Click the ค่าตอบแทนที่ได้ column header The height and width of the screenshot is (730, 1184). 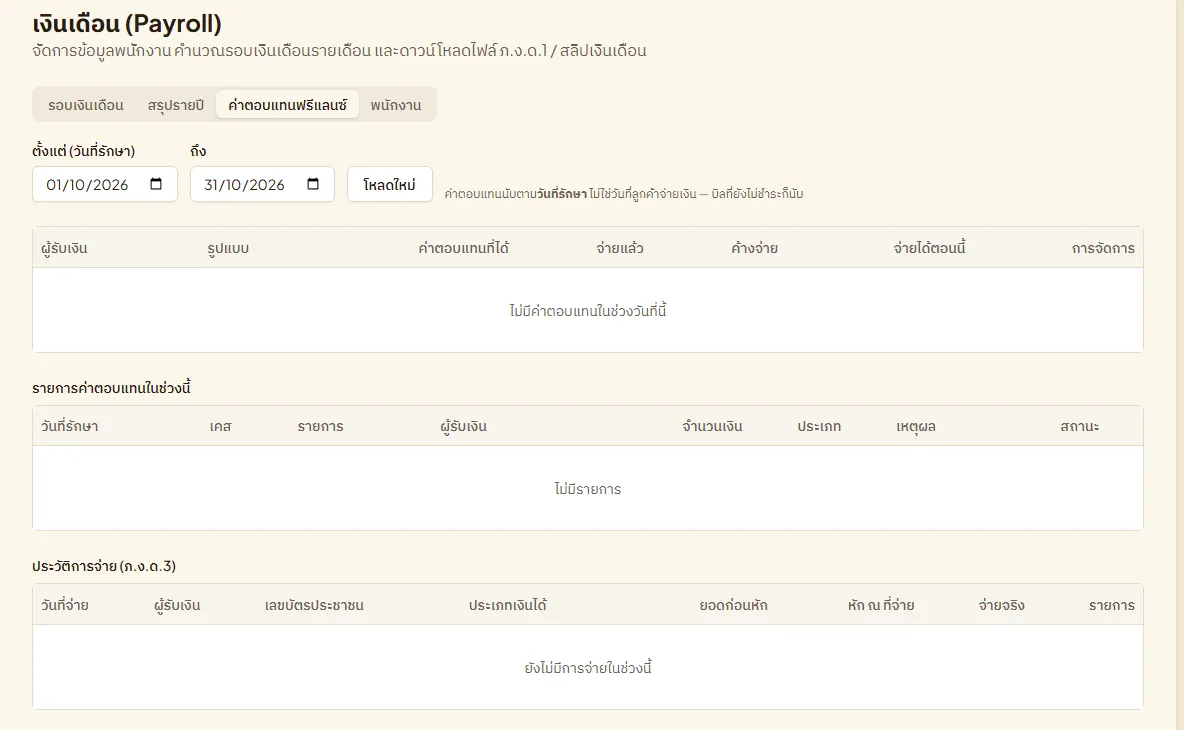464,248
